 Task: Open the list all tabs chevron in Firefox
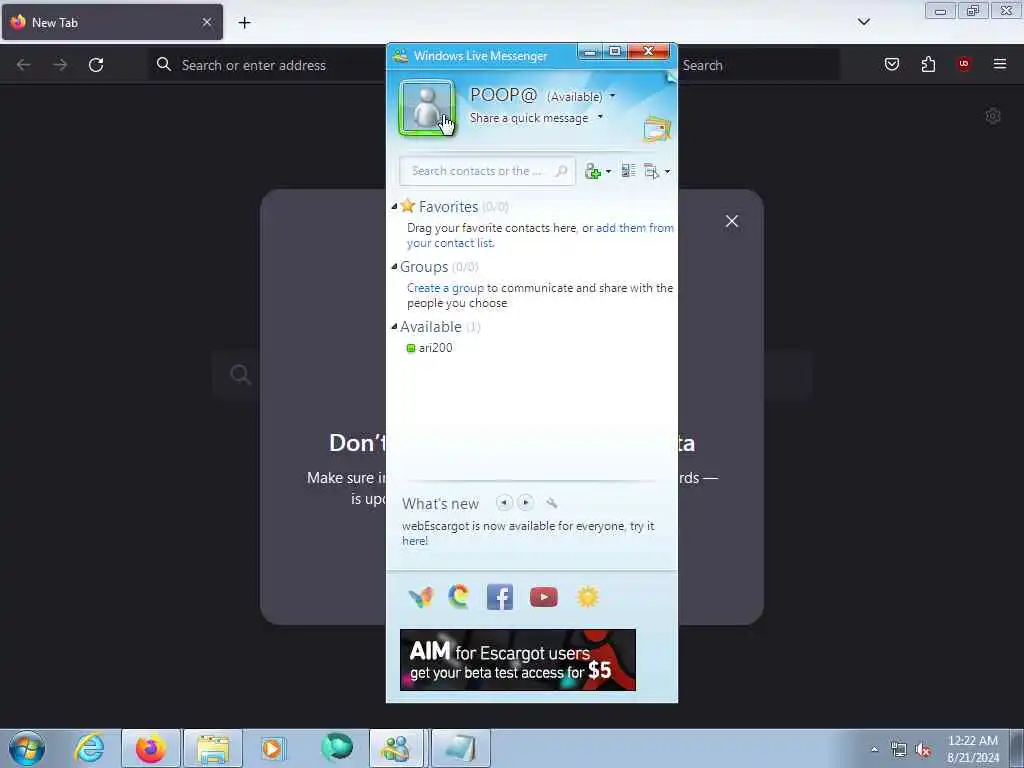pos(864,22)
